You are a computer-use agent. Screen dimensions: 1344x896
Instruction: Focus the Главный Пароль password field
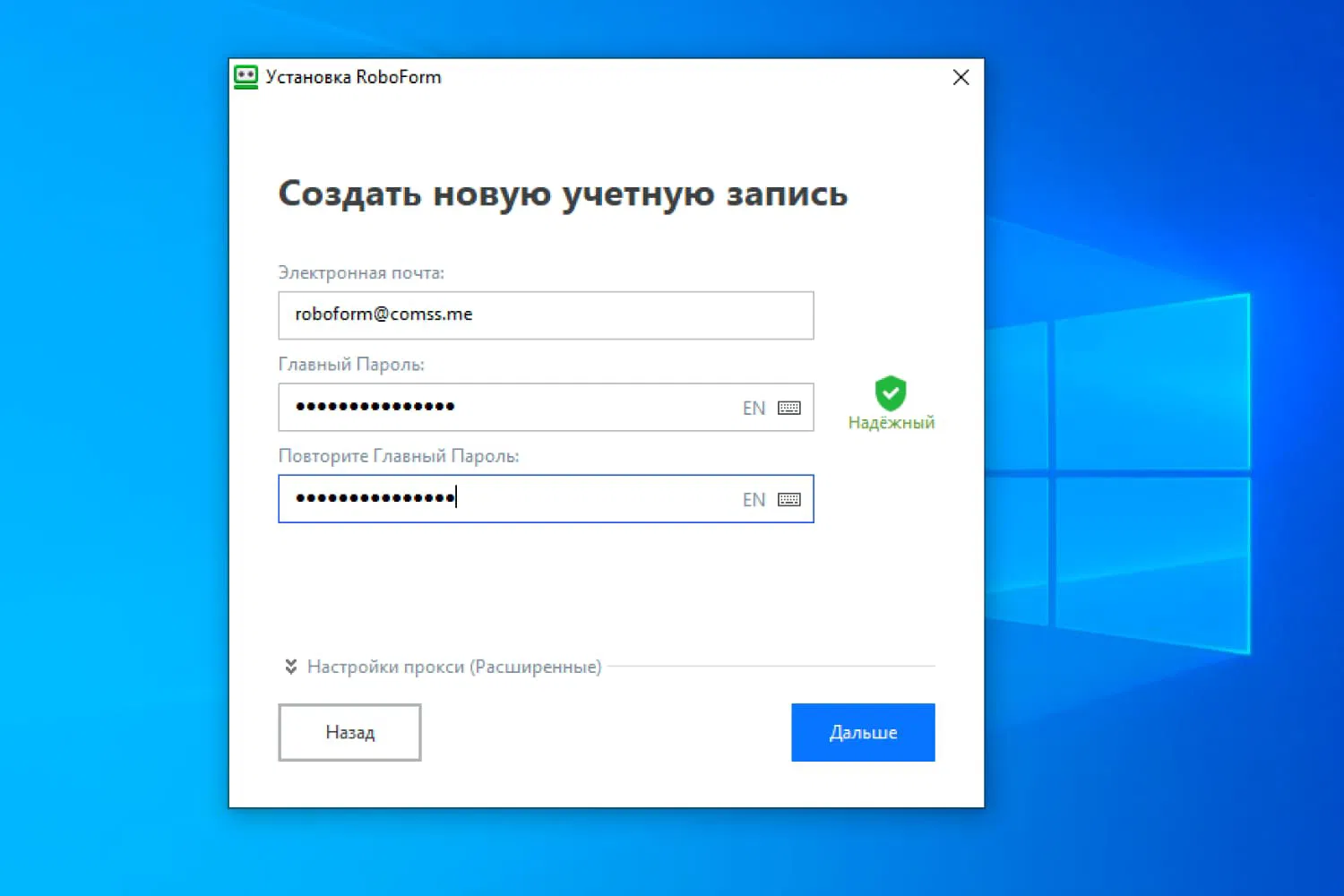546,407
